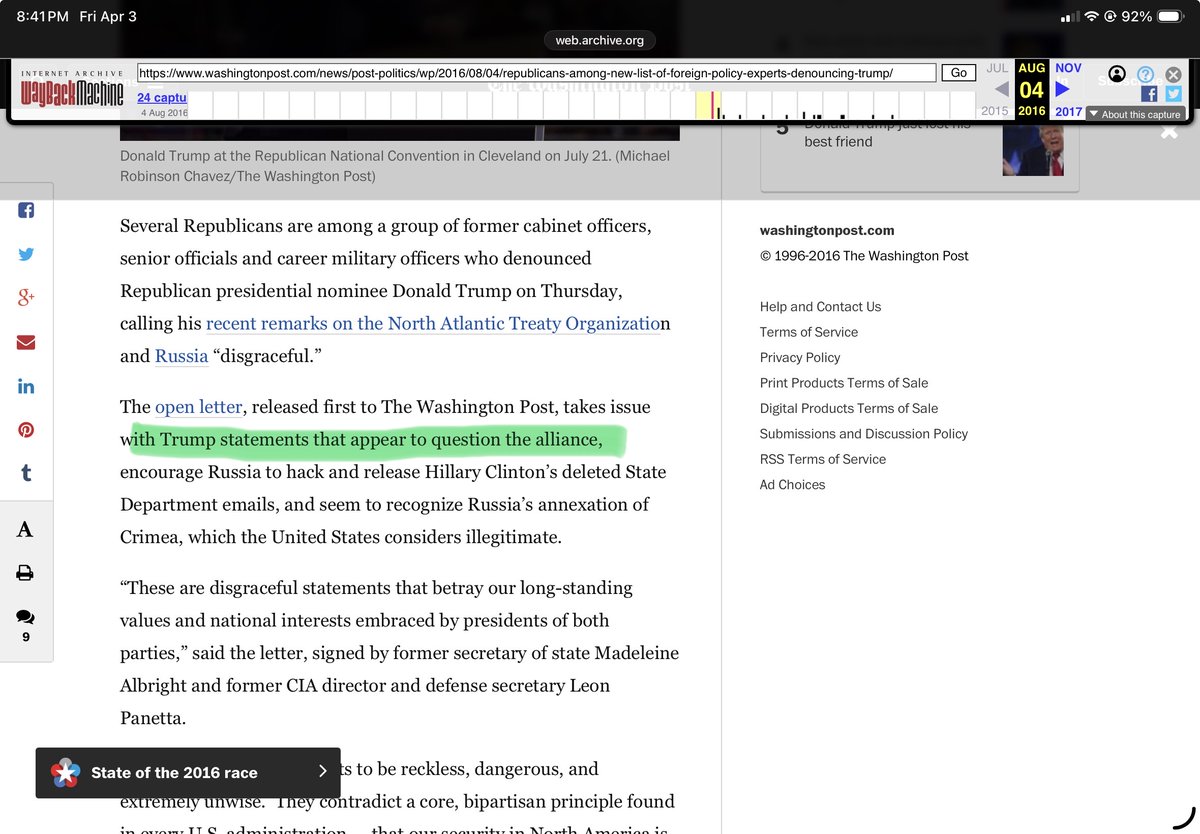Screen dimensions: 1200x834
Task: Open Digital Products Terms of Sale
Action: 849,408
